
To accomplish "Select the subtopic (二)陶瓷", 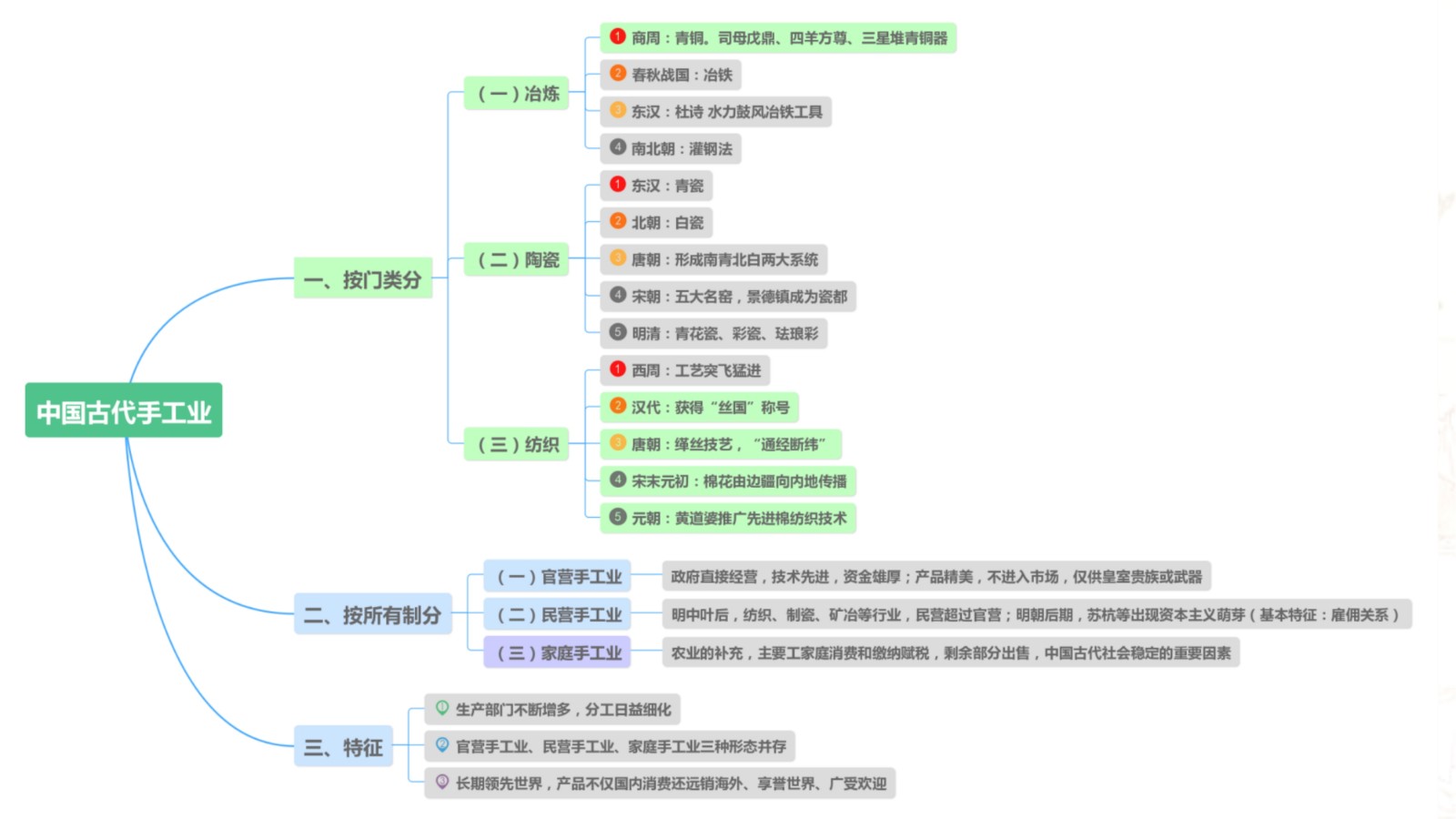I will point(517,259).
